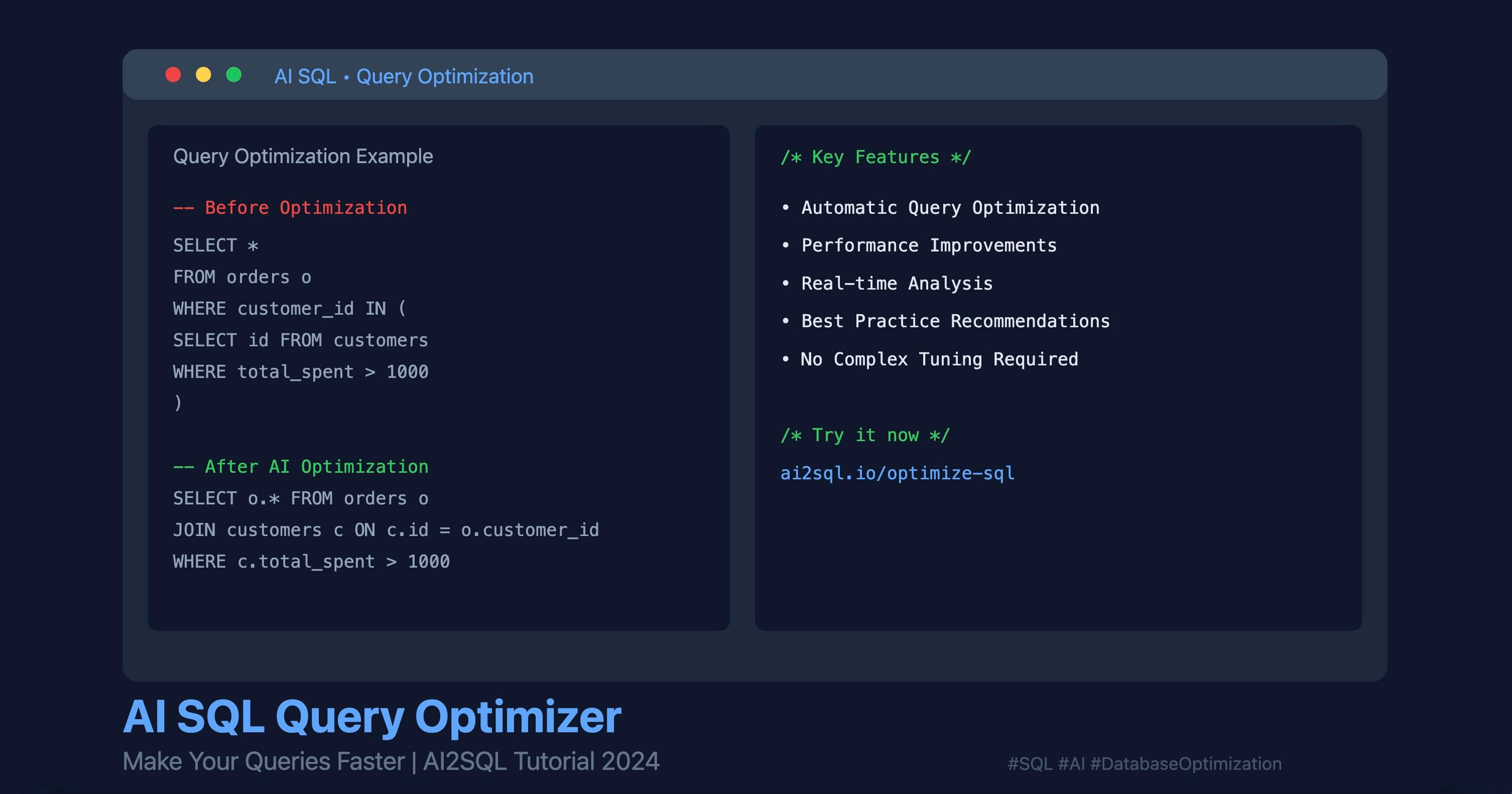Image resolution: width=1512 pixels, height=794 pixels.
Task: Click No Complex Tuning Required bullet
Action: click(939, 359)
